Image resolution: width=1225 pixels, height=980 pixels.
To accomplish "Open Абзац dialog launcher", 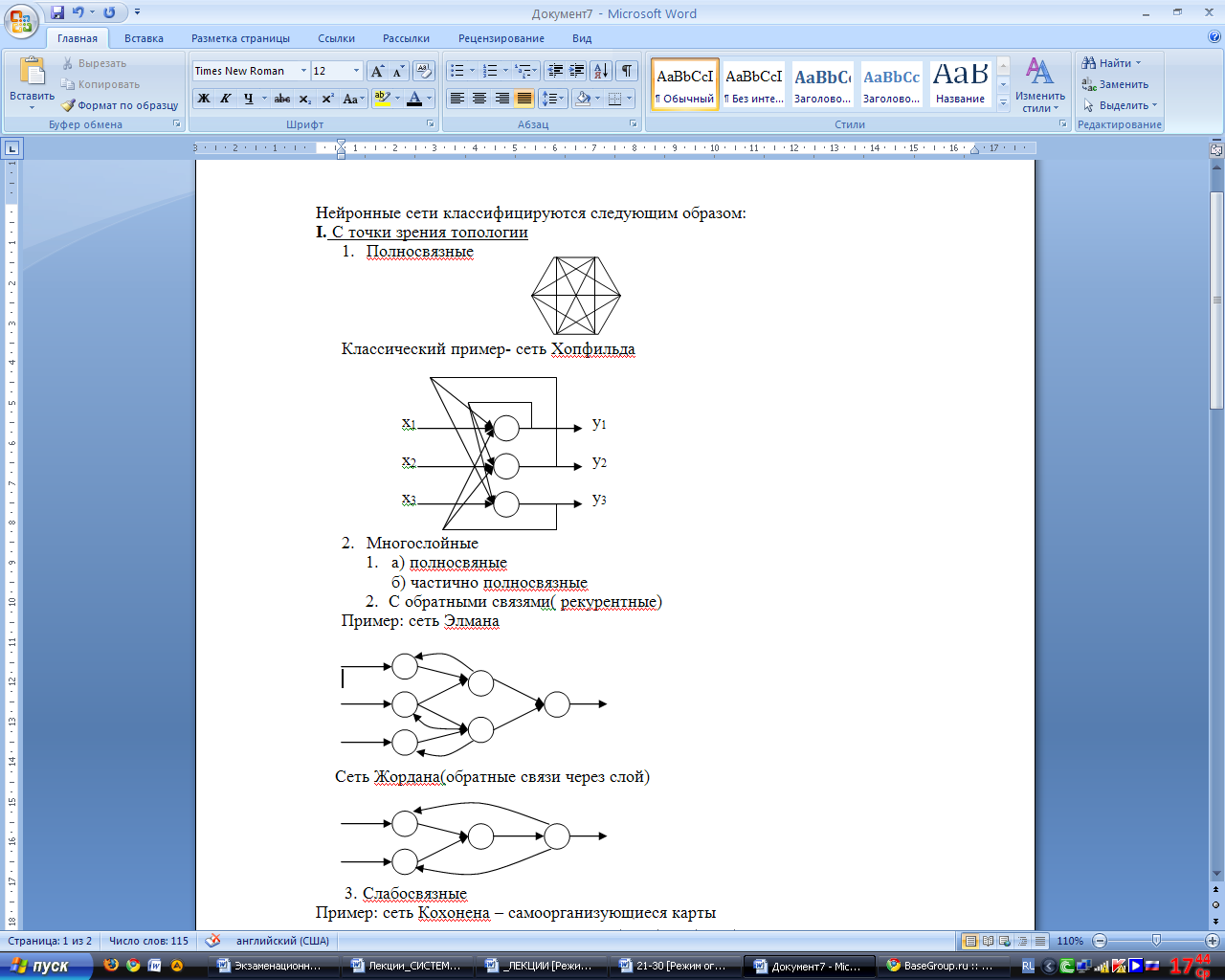I will click(634, 124).
